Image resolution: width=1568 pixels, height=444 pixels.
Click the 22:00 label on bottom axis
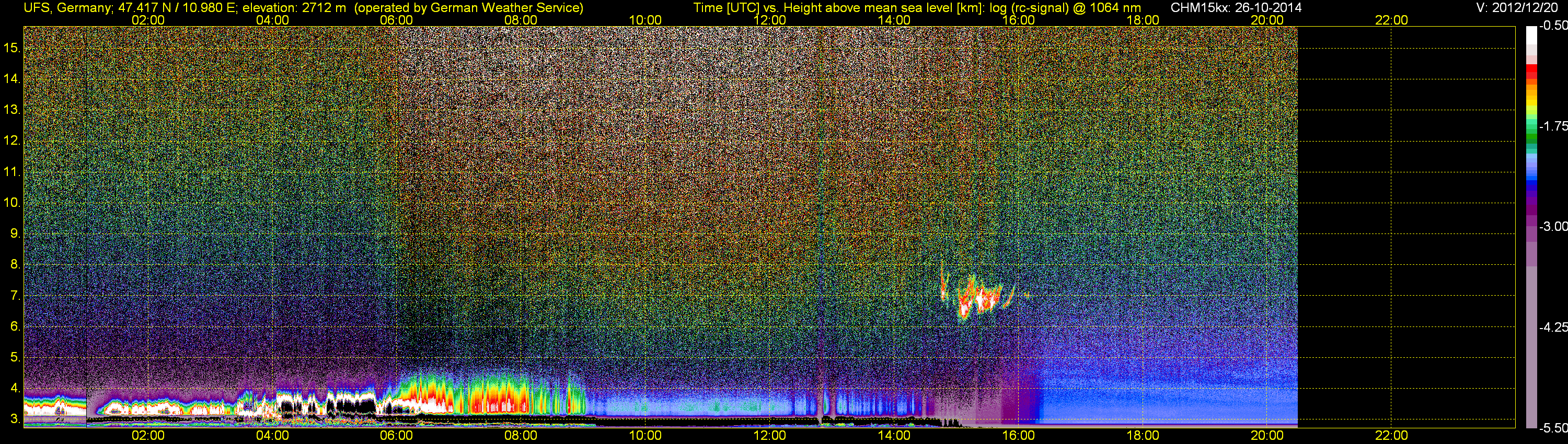pos(1391,436)
